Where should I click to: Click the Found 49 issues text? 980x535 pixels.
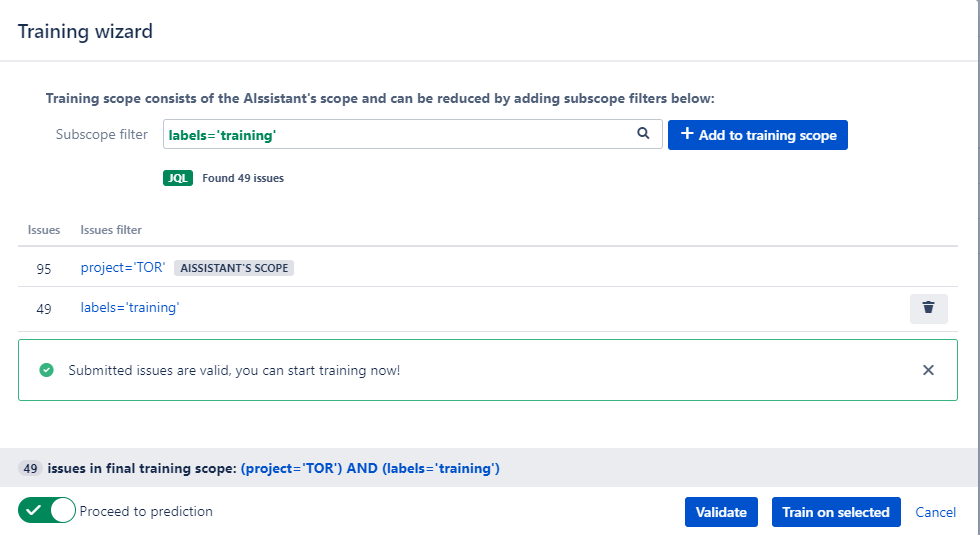[243, 178]
